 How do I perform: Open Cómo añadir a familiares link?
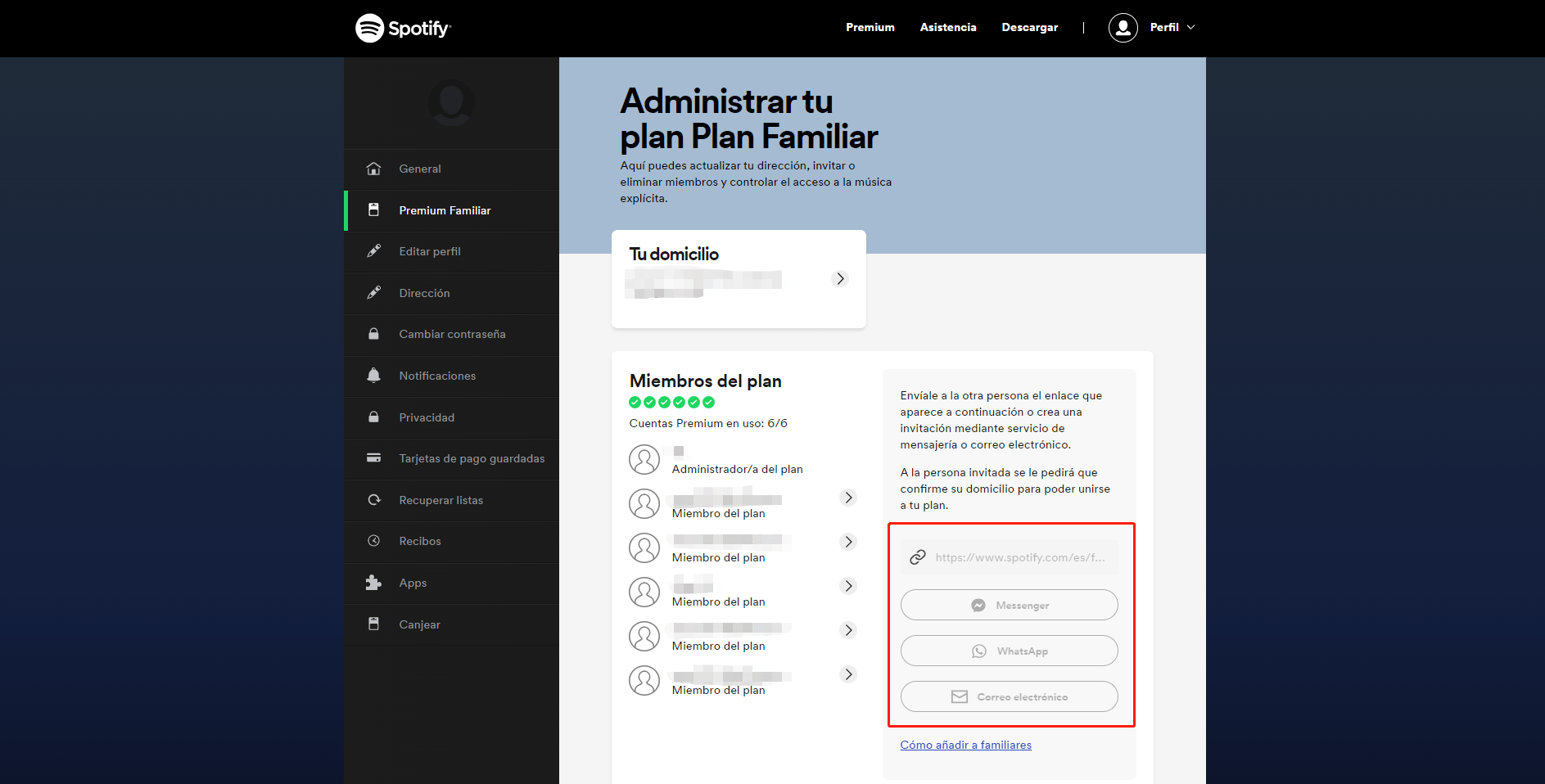click(965, 745)
